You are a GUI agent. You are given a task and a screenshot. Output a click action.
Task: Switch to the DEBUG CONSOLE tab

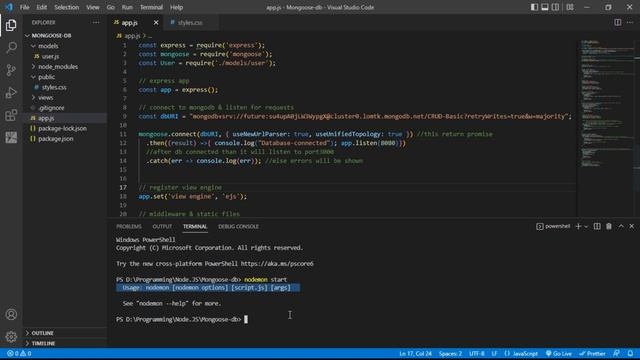point(238,226)
